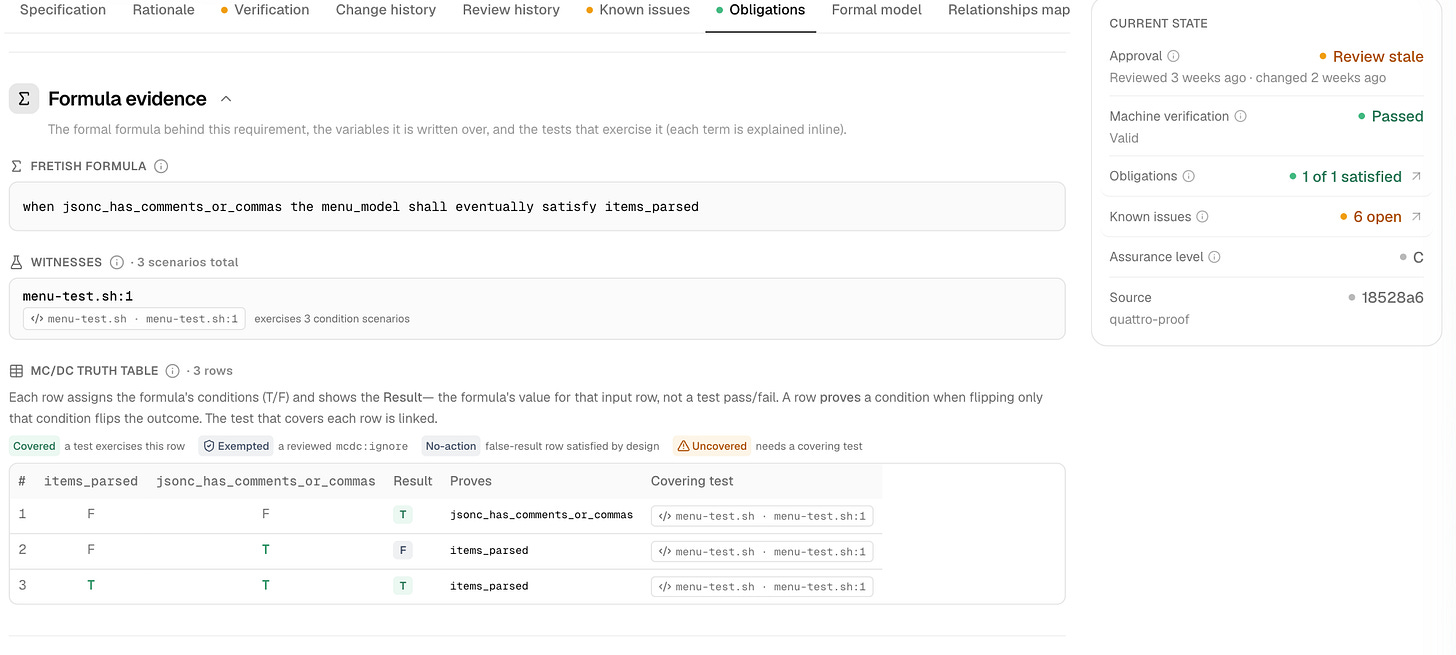Open covering test link in row 2
Viewport: 1456px width, 655px height.
pyautogui.click(x=762, y=551)
